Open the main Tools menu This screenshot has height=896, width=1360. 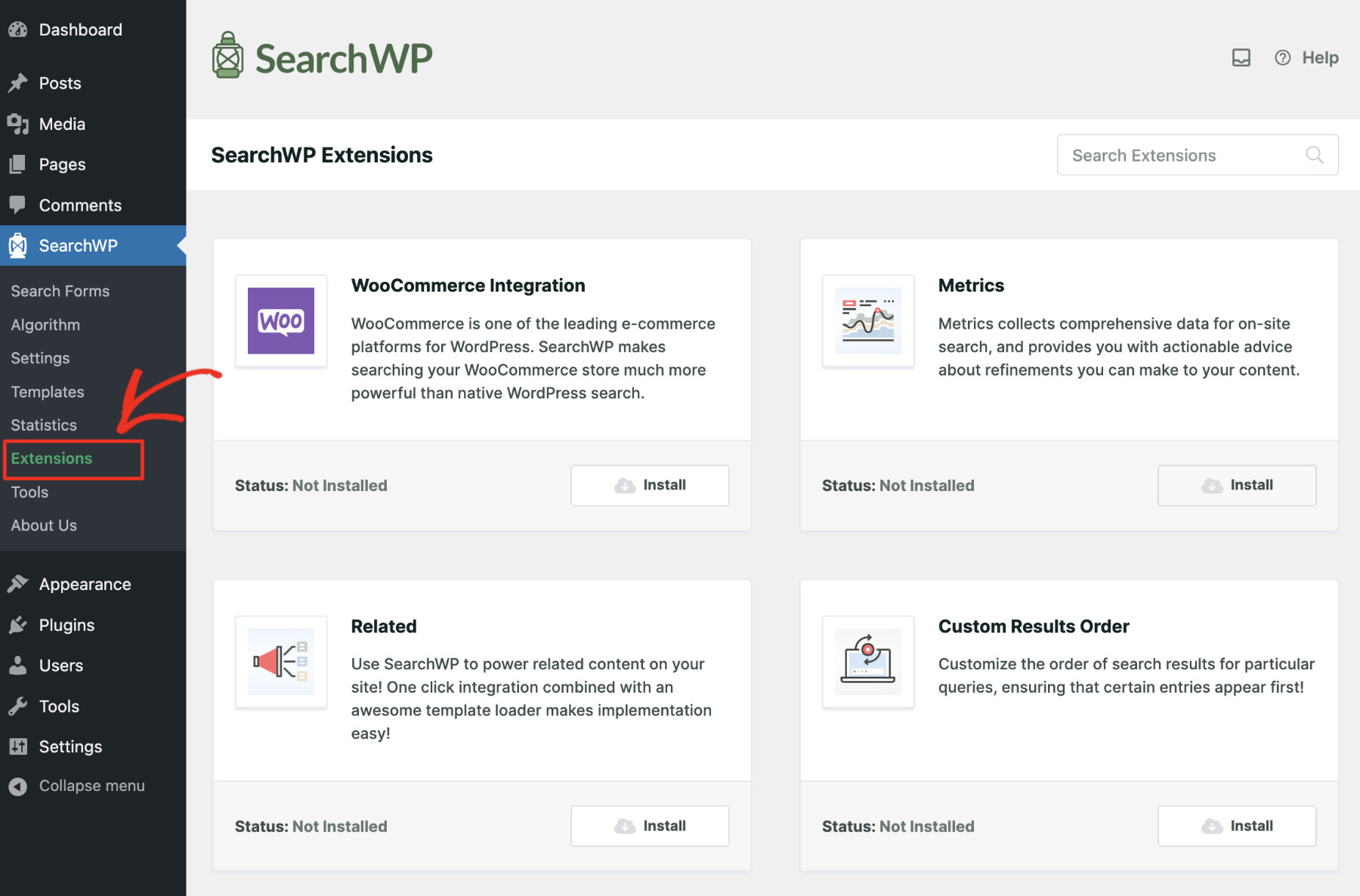pos(93,706)
